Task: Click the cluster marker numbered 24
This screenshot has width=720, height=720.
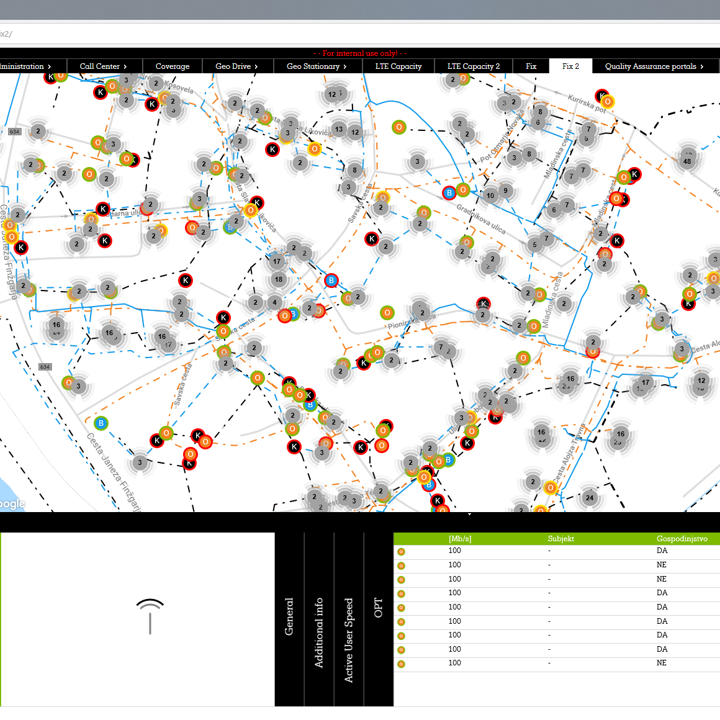Action: click(590, 497)
